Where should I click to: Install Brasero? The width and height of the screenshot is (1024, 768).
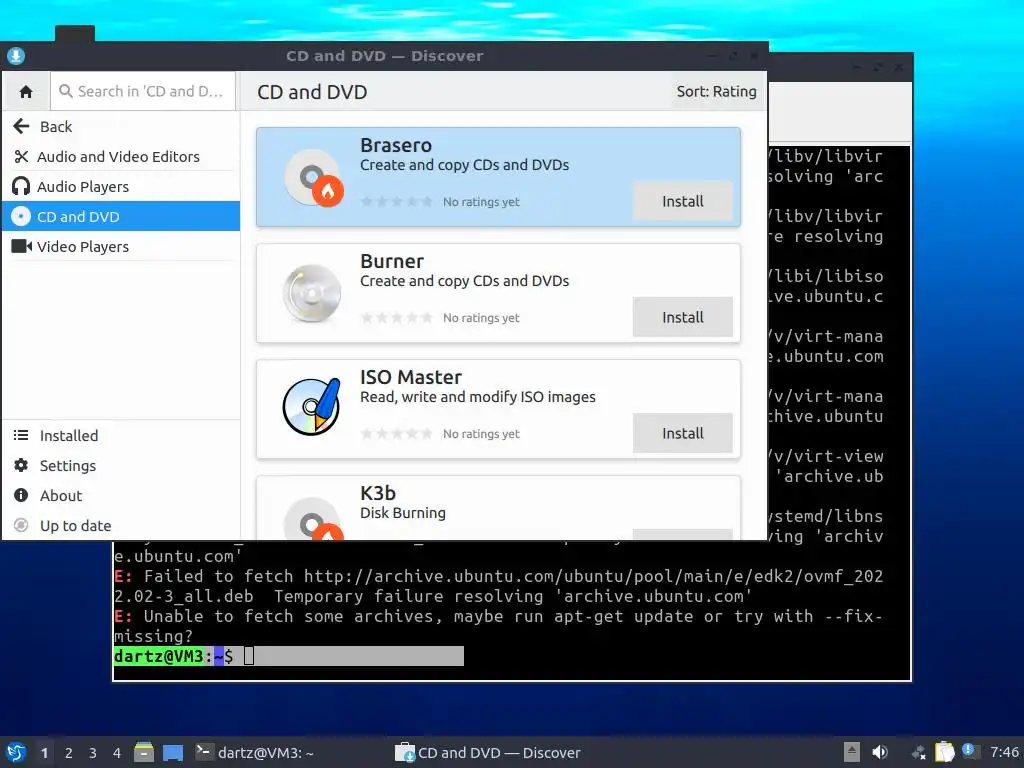pyautogui.click(x=682, y=201)
